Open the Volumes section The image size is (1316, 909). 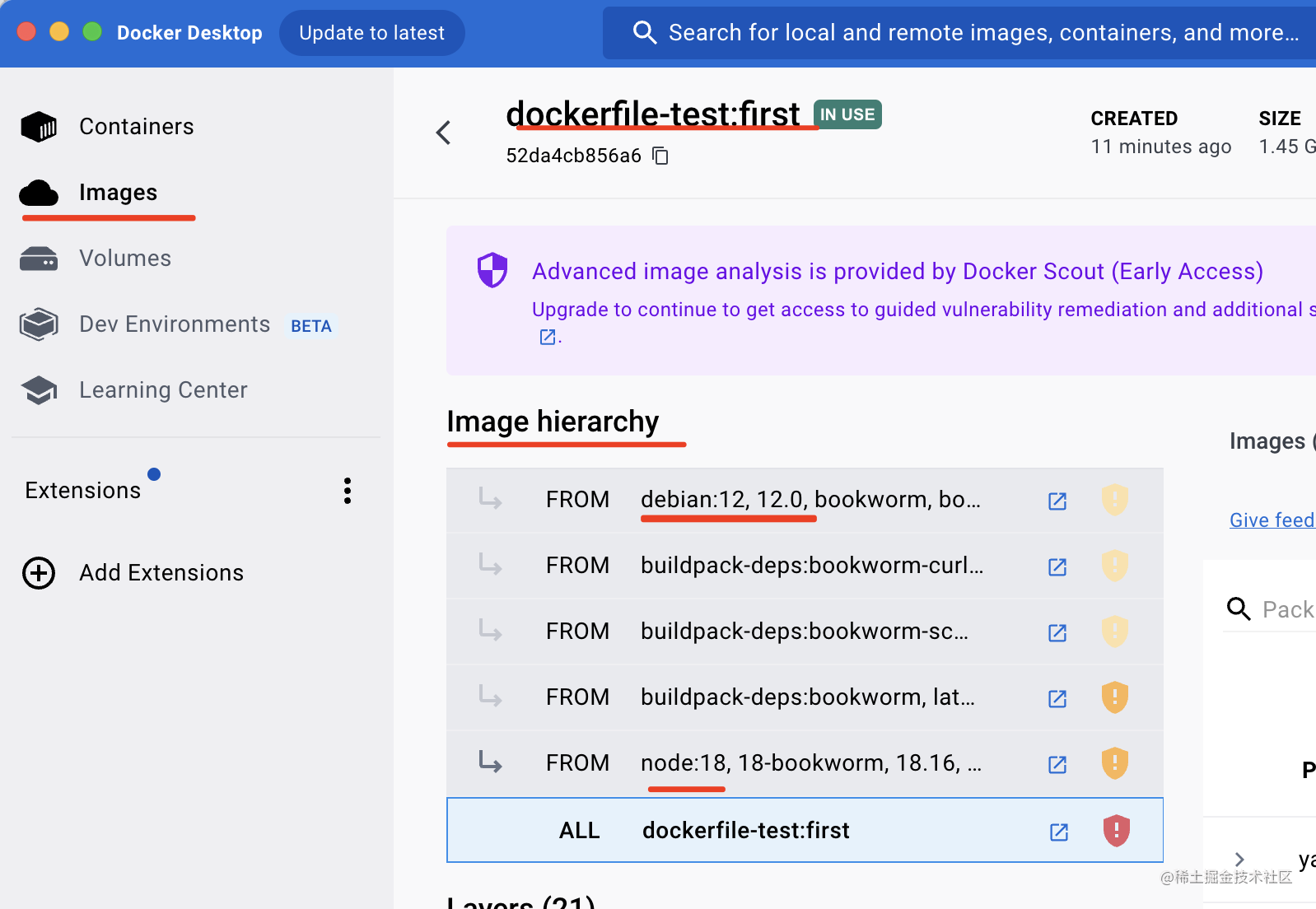click(124, 259)
